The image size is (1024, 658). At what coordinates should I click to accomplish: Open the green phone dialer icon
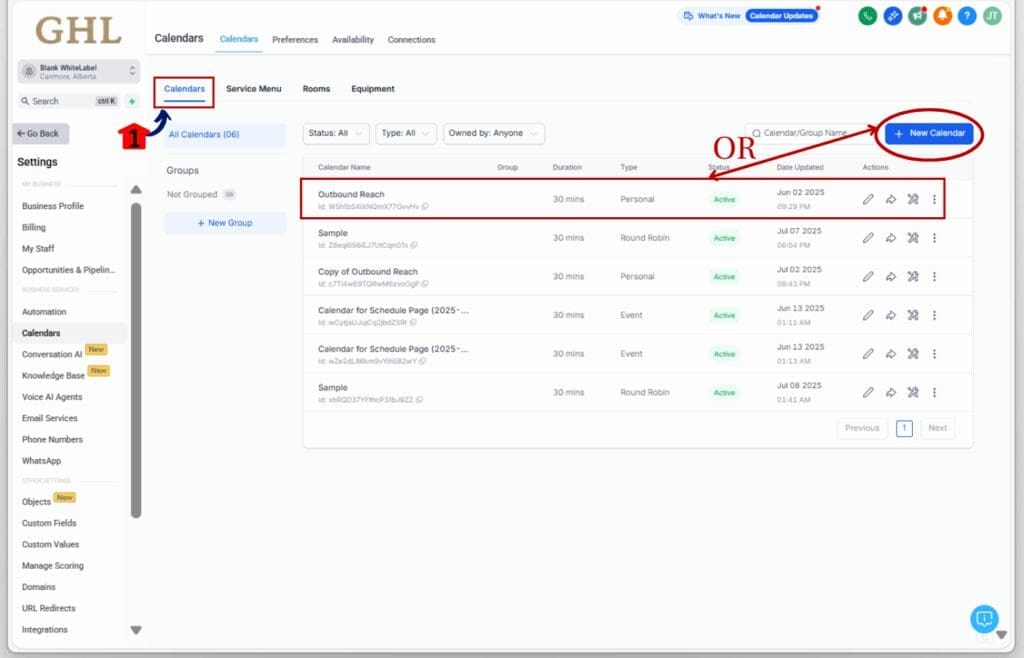867,16
